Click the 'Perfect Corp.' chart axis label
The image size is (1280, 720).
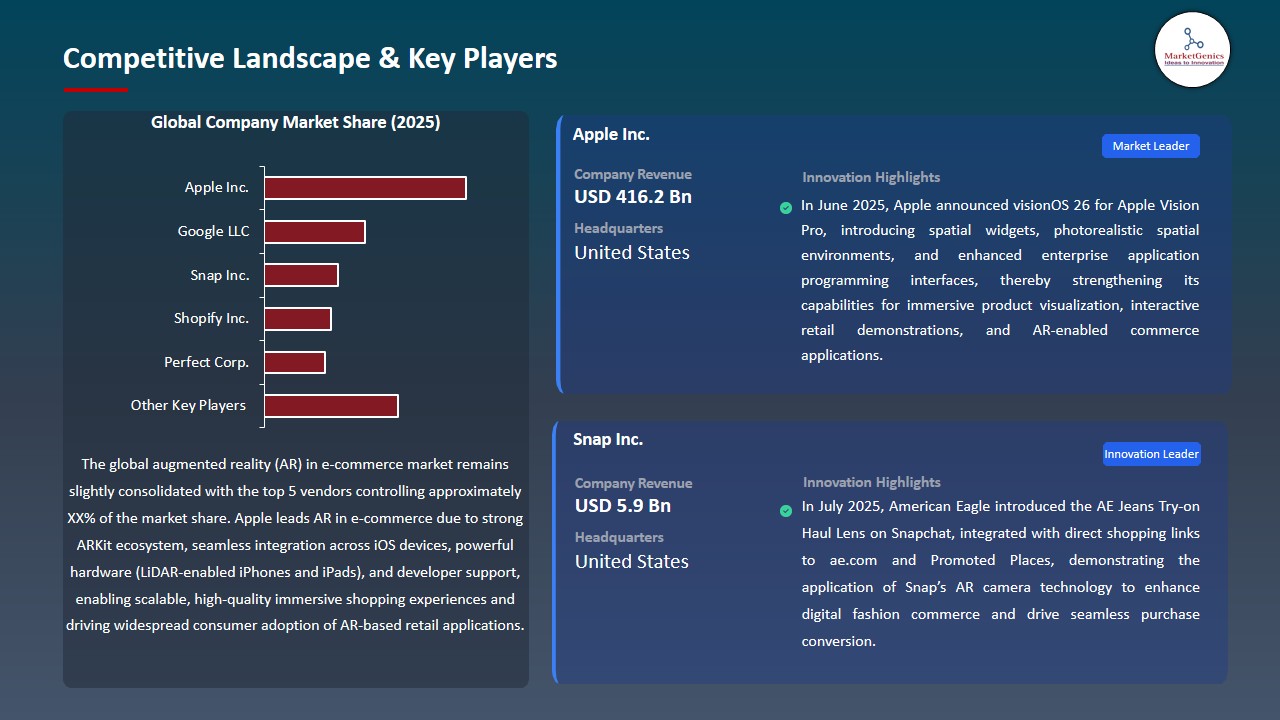(x=207, y=362)
